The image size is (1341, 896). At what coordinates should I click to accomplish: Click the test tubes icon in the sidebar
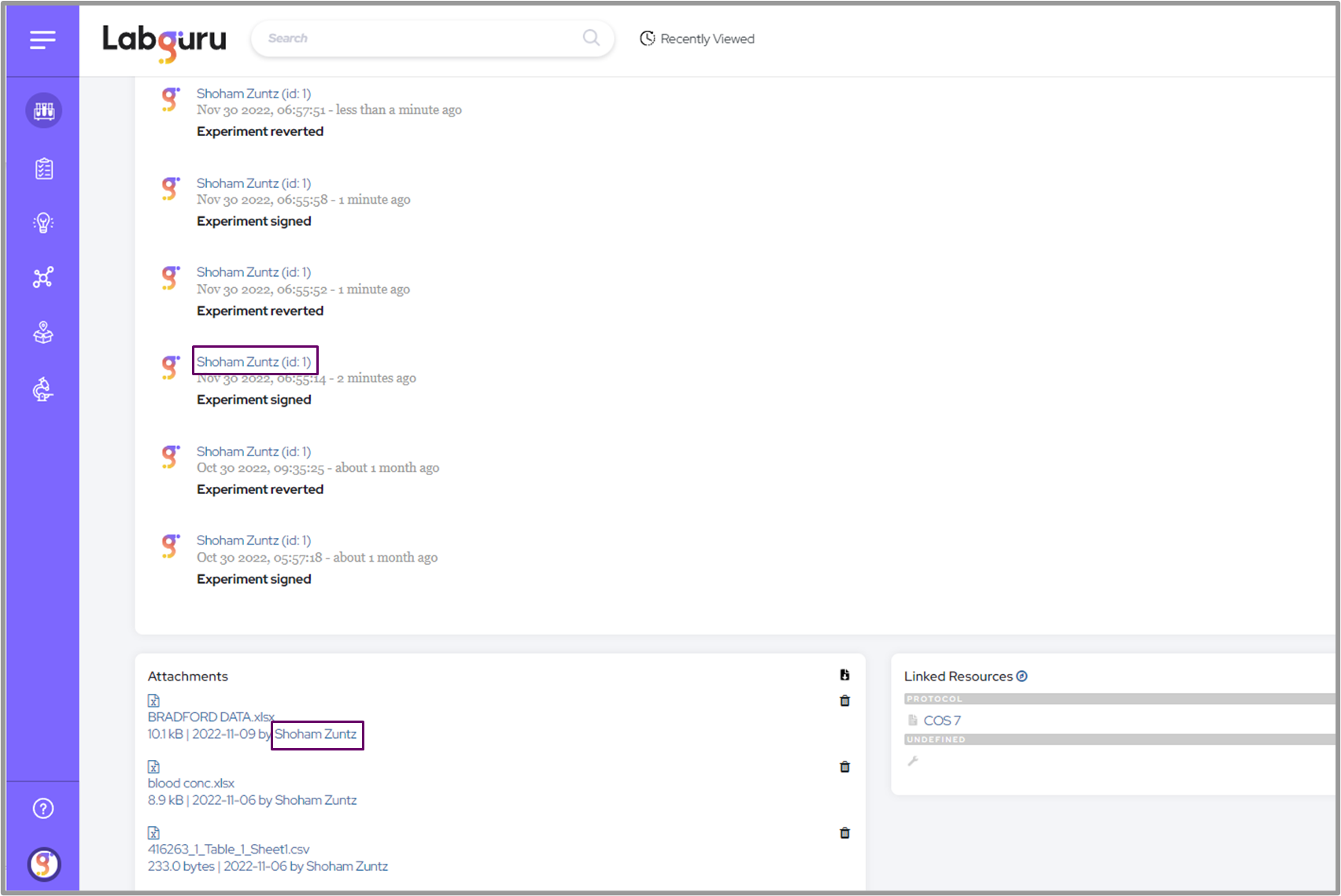pyautogui.click(x=43, y=111)
